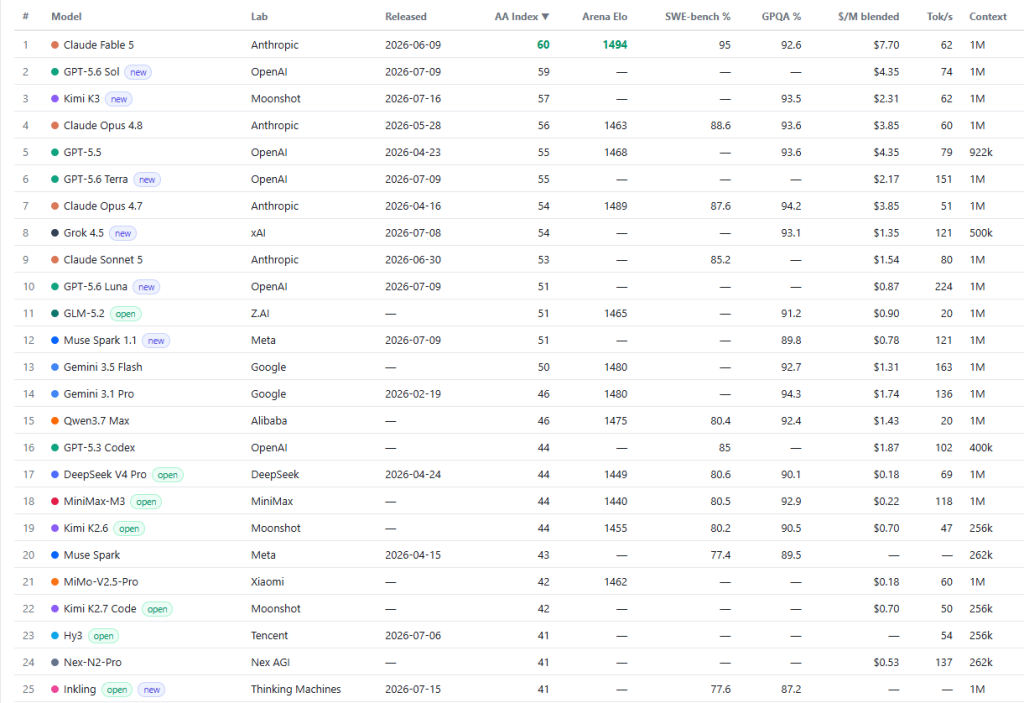
Task: Click the new badge beside Muse Spark 1.1
Action: [156, 340]
